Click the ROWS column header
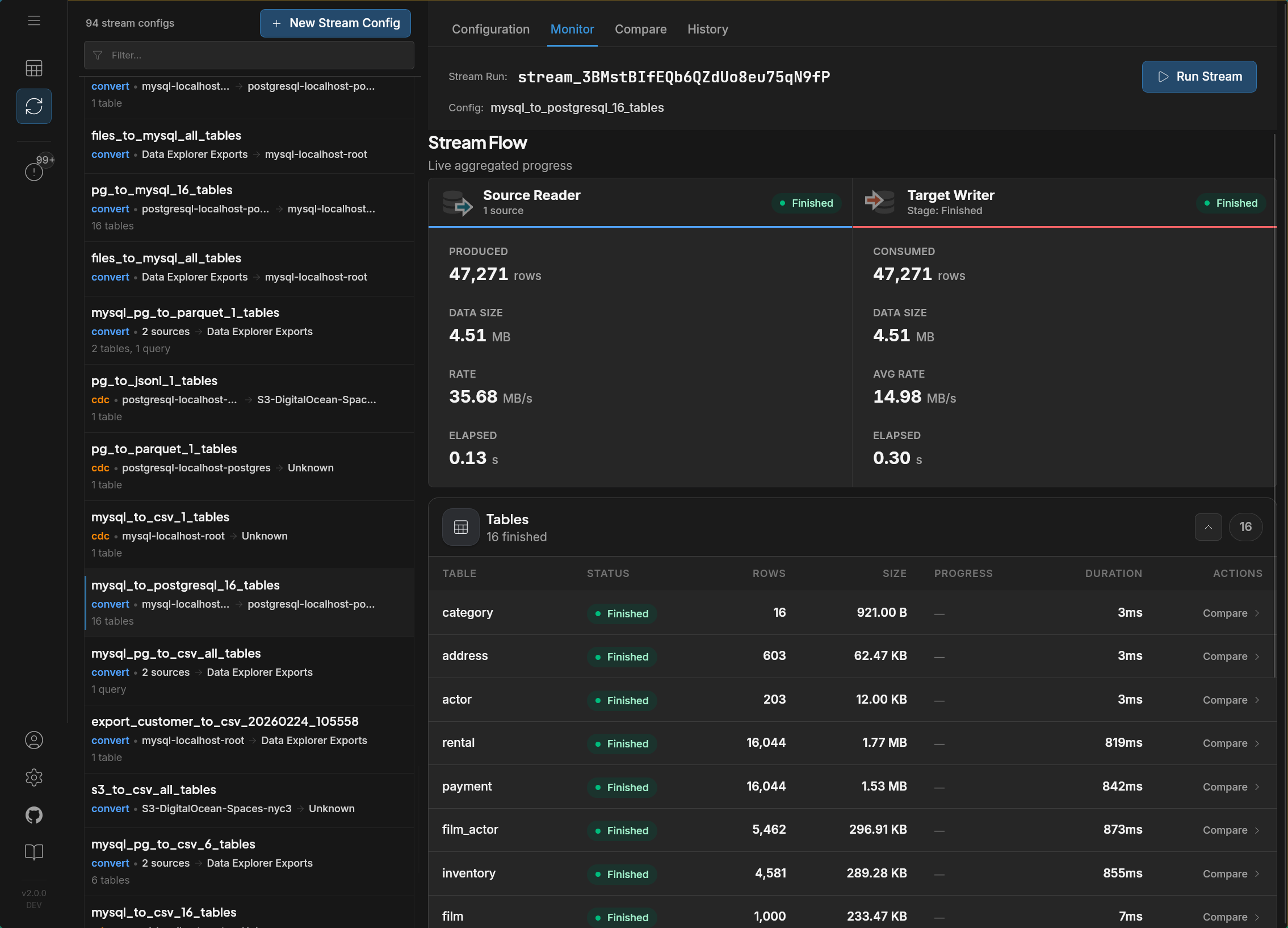The image size is (1288, 928). [x=769, y=574]
